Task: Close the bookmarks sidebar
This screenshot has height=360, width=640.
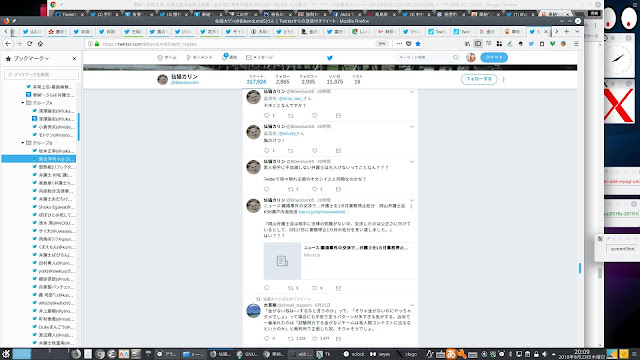Action: point(74,58)
